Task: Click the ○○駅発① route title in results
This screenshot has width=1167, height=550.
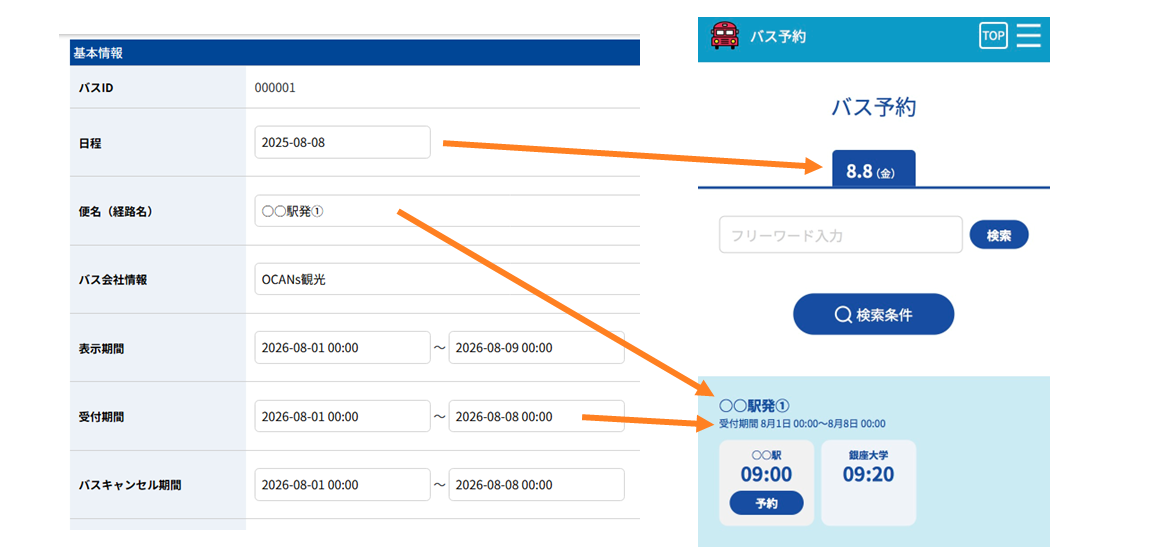Action: pyautogui.click(x=754, y=406)
